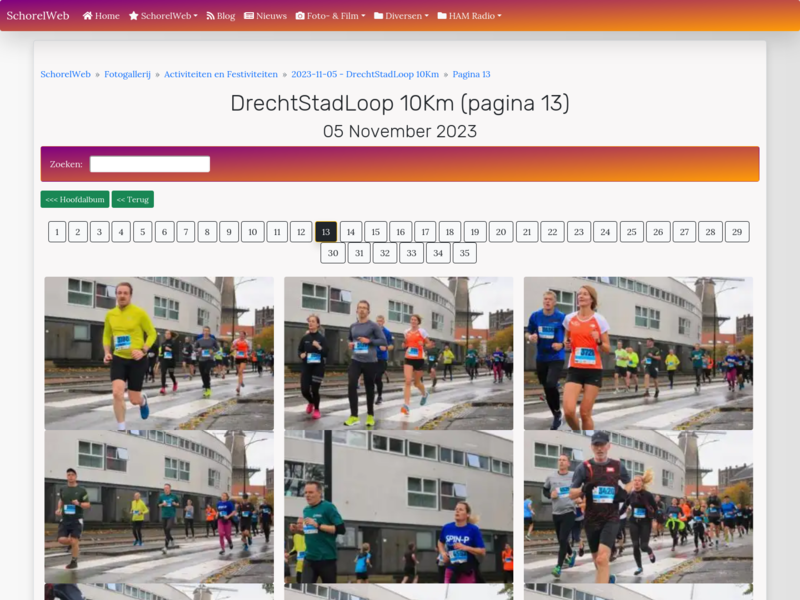Go to gallery page 24
Screen dimensions: 800x600
[x=605, y=232]
